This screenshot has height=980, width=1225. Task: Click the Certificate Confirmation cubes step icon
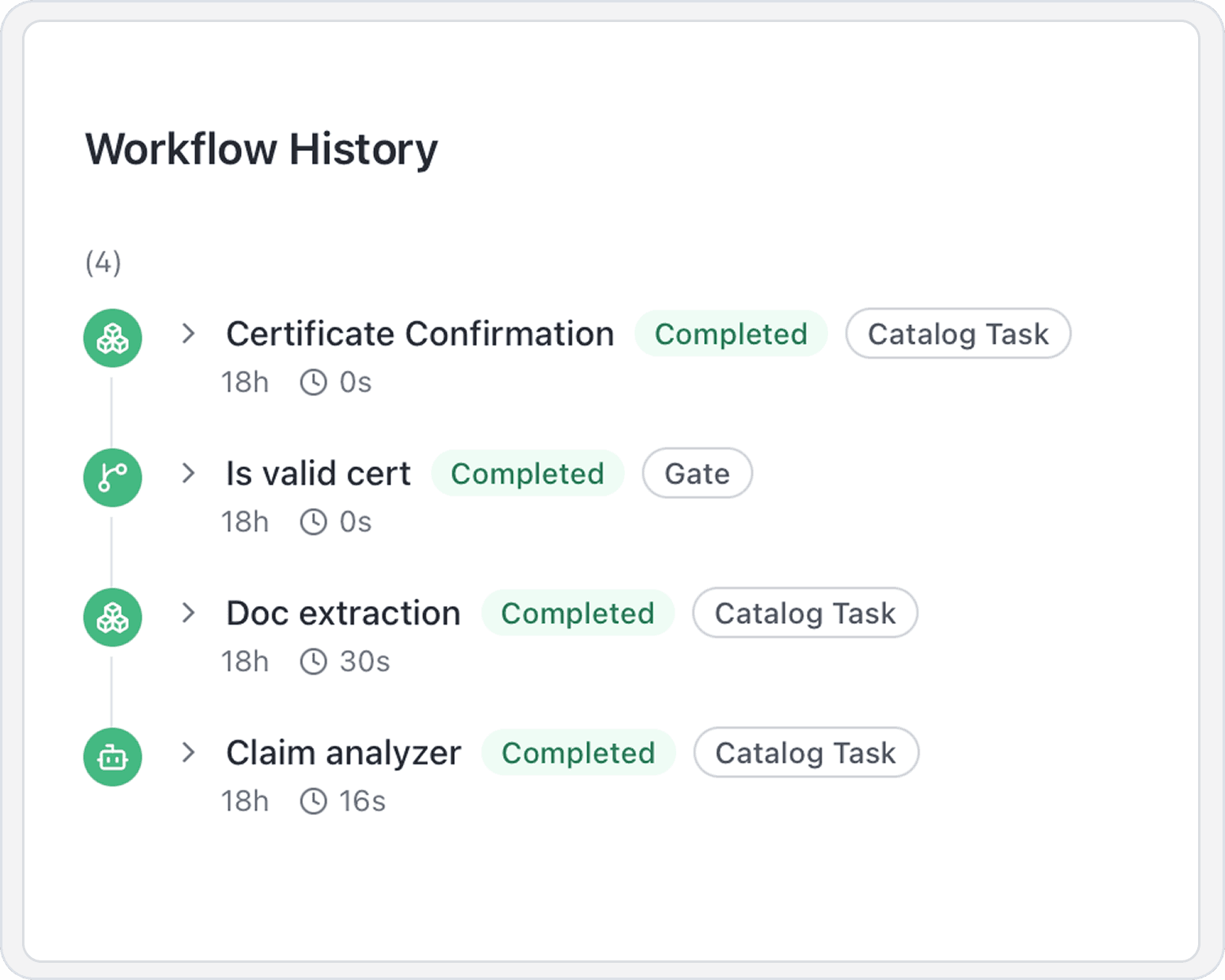click(113, 338)
